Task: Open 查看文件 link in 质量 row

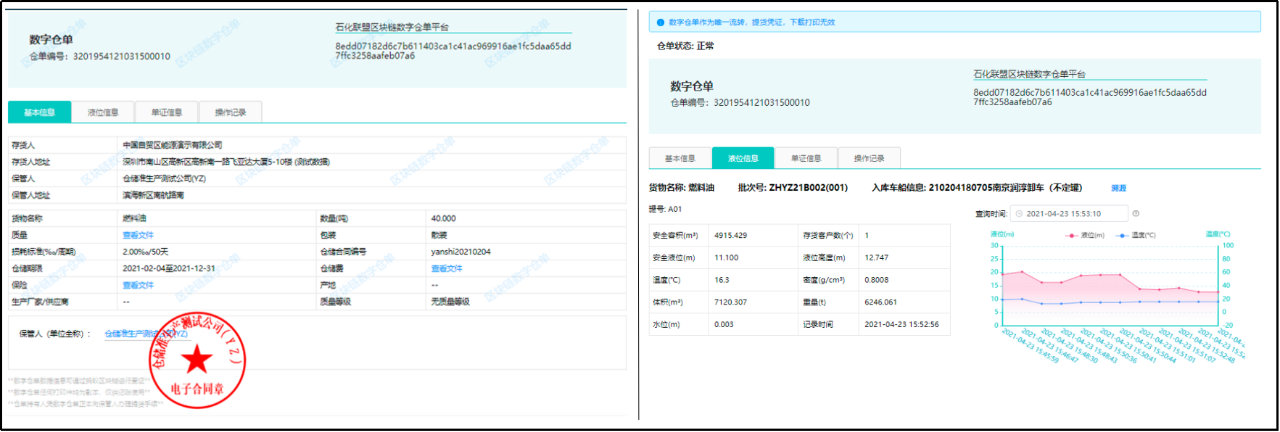Action: pos(138,234)
